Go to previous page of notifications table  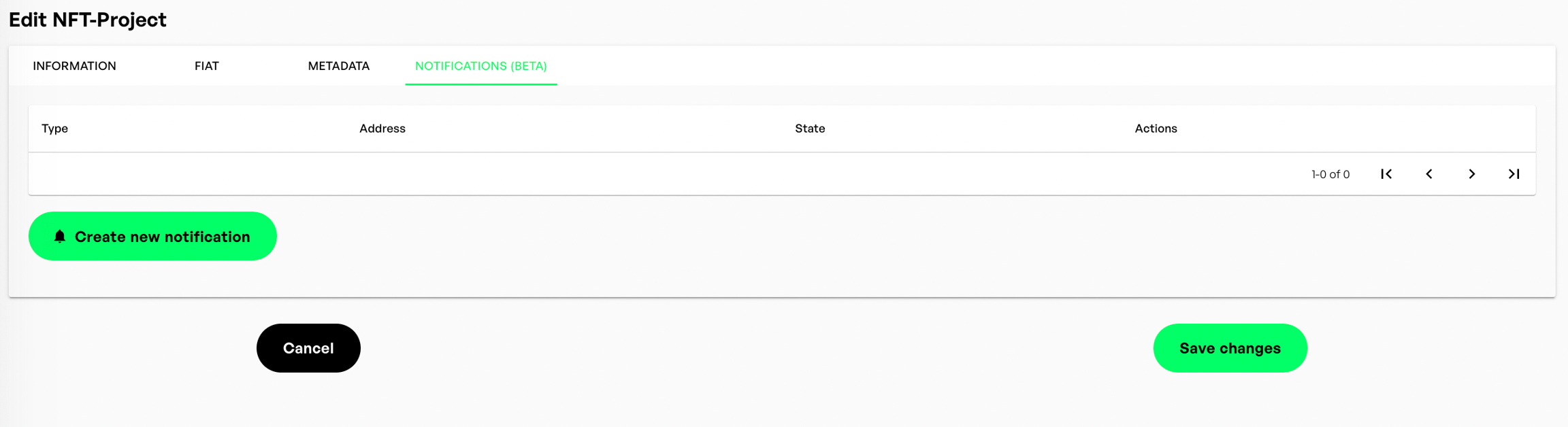pos(1429,174)
